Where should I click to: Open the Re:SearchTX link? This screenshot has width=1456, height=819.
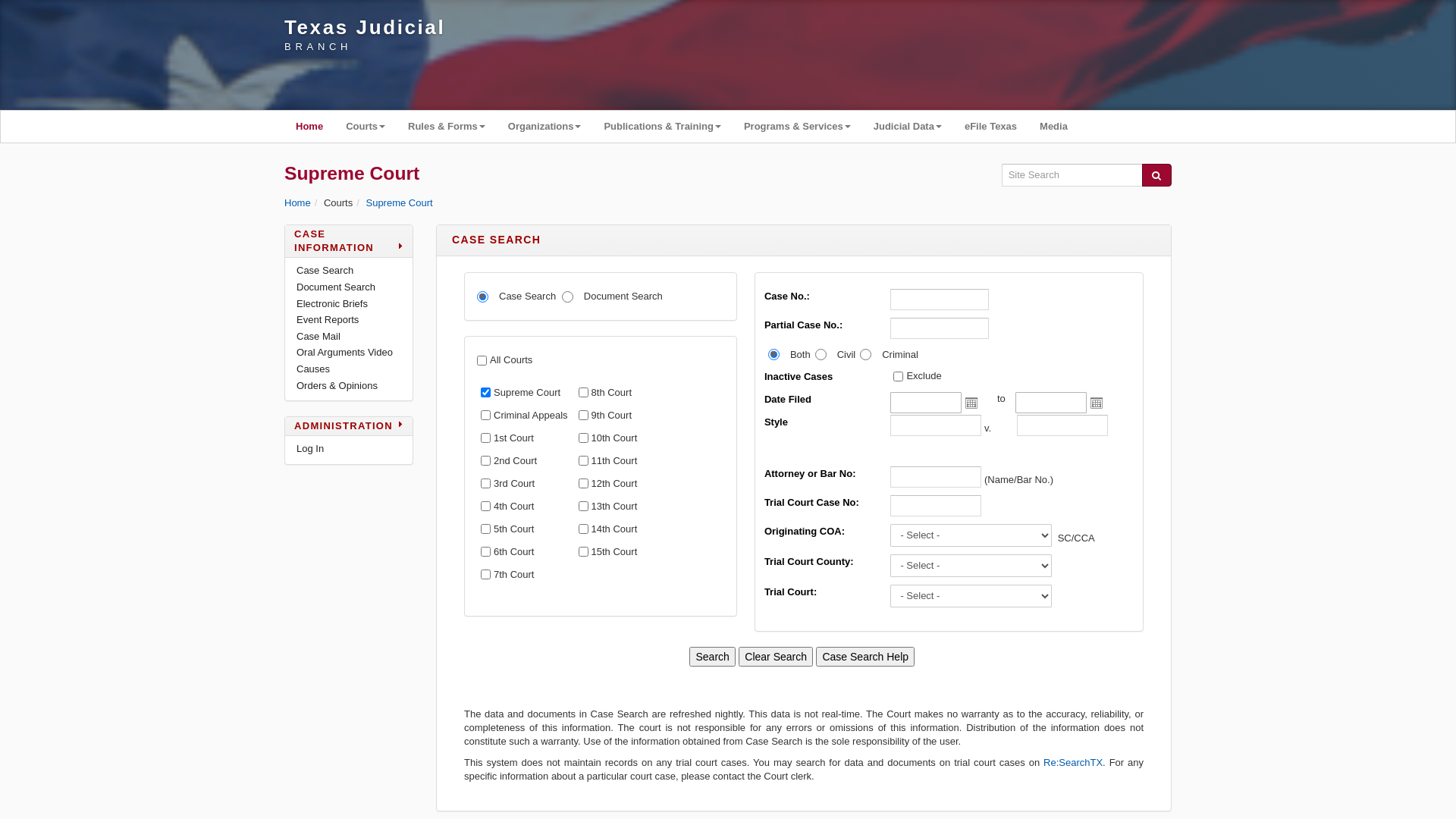tap(1073, 763)
